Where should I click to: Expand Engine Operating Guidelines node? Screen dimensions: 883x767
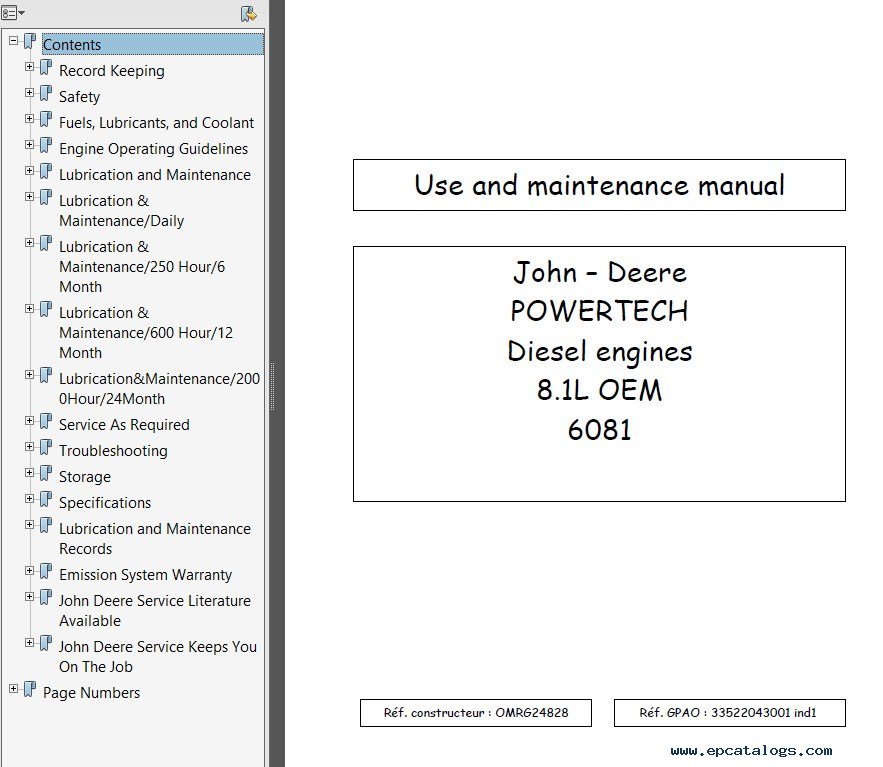(x=29, y=145)
